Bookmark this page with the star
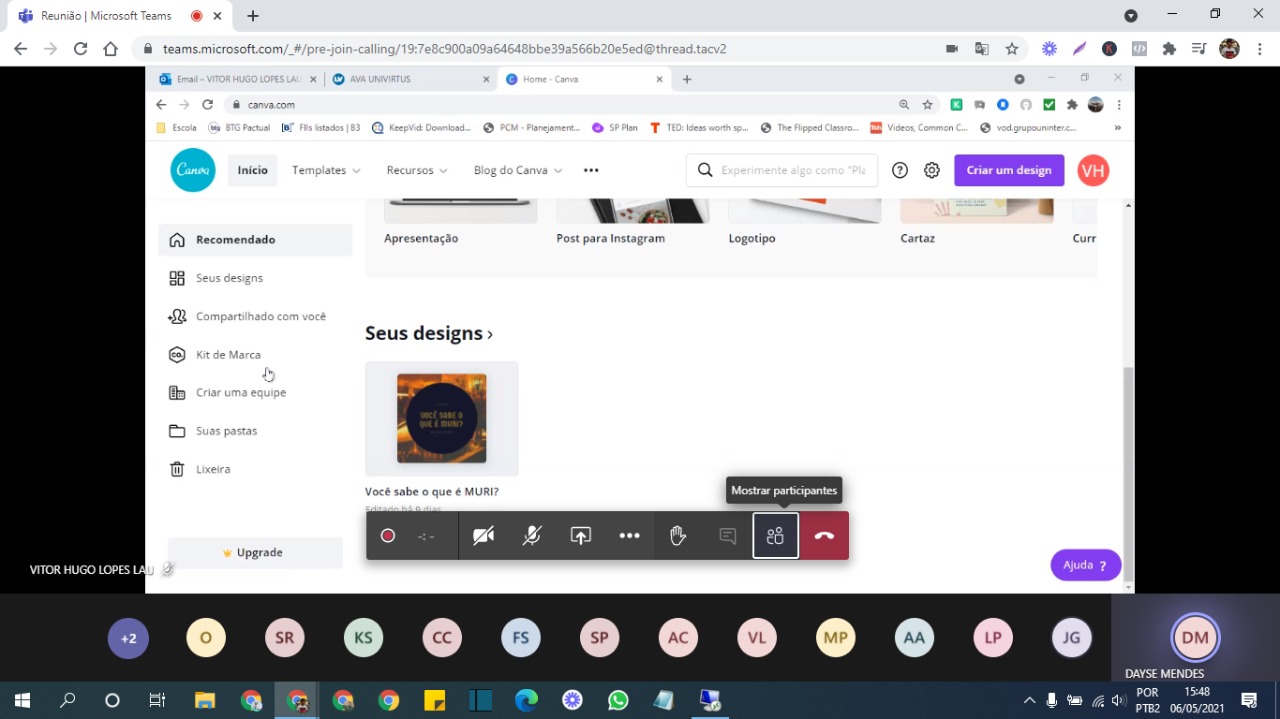Viewport: 1280px width, 719px height. [1012, 49]
